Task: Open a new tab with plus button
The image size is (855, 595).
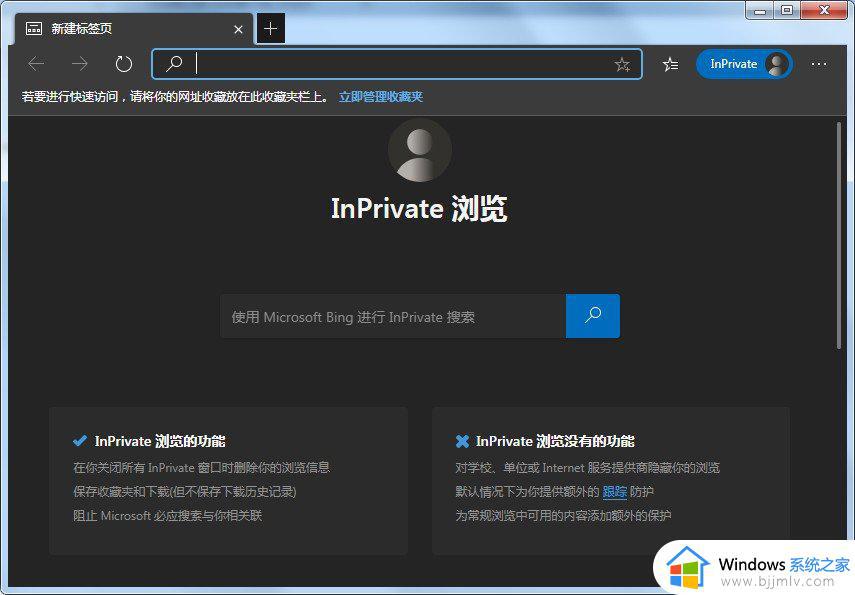Action: pyautogui.click(x=270, y=28)
